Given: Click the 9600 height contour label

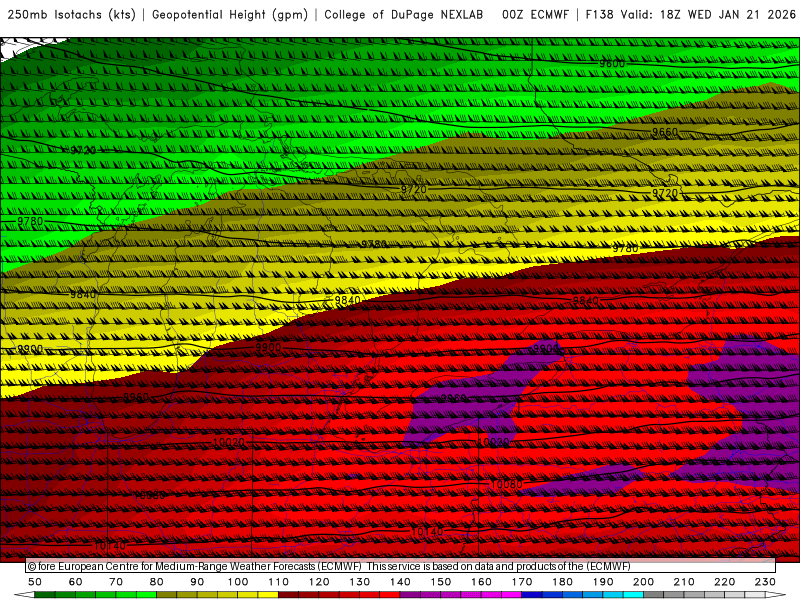Looking at the screenshot, I should [x=612, y=64].
